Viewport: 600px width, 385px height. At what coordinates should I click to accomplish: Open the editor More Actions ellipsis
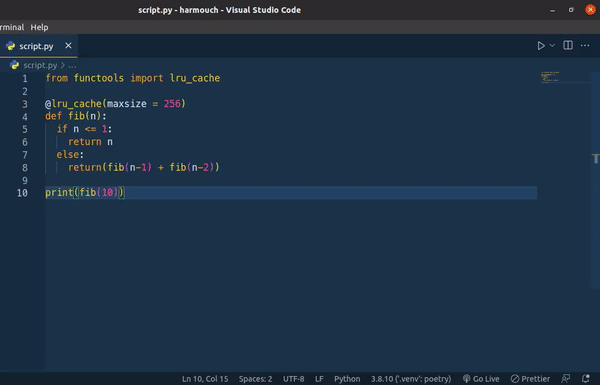[585, 46]
